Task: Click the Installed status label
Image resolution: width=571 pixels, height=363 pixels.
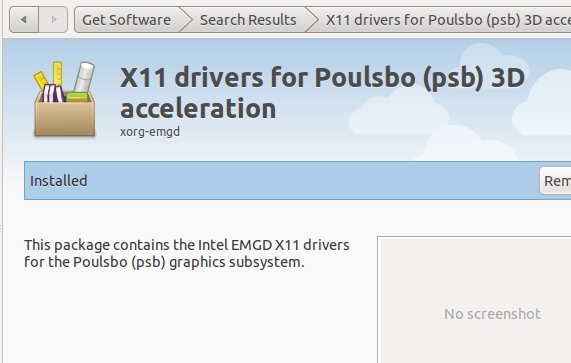Action: [59, 181]
